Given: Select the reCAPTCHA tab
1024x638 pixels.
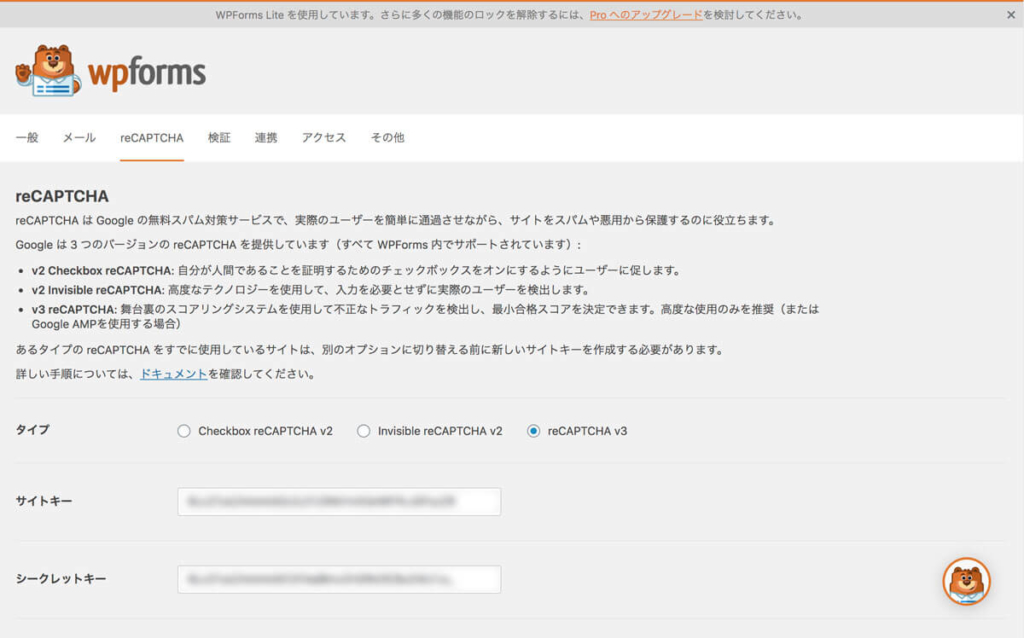Looking at the screenshot, I should tap(152, 138).
